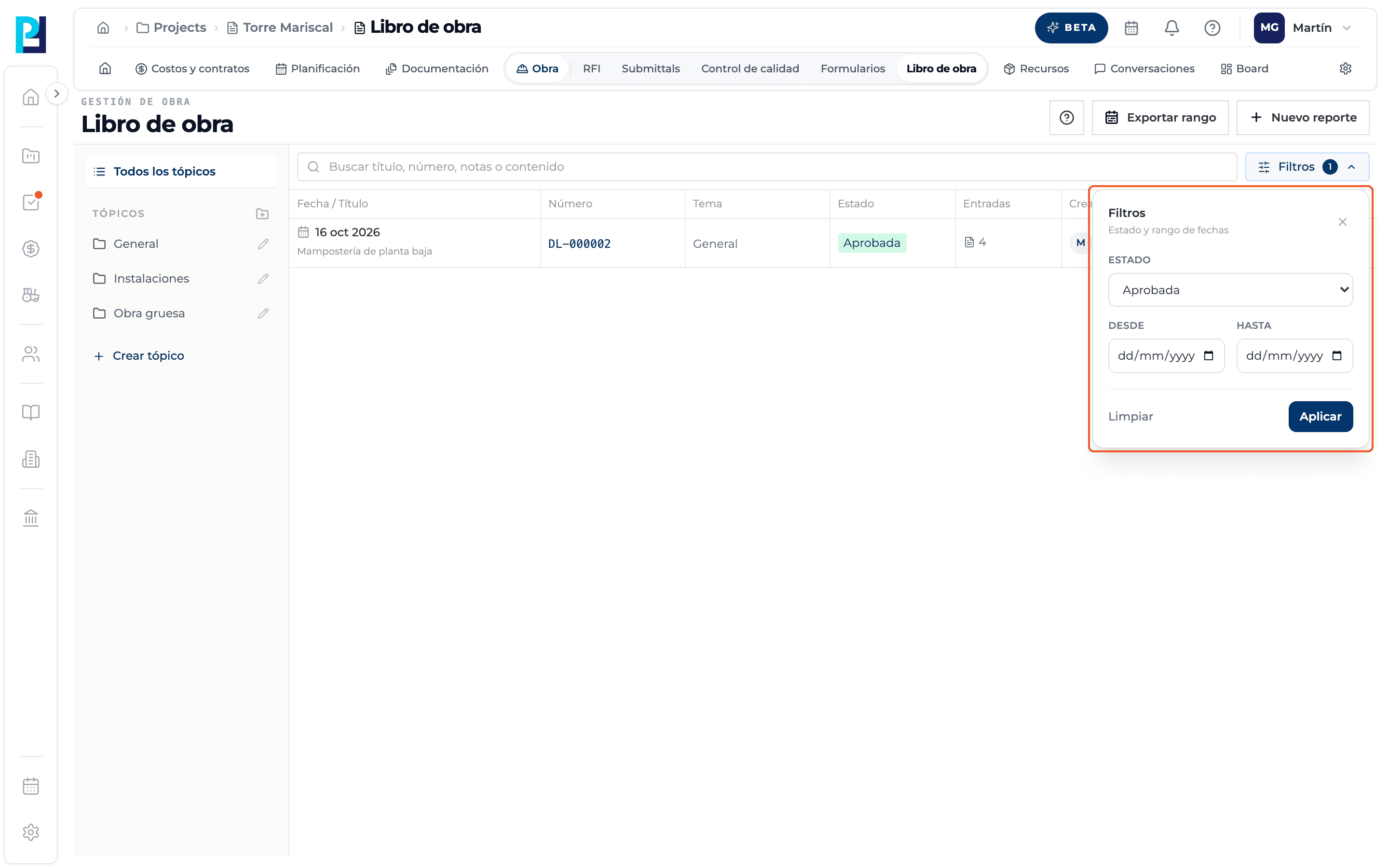Image resolution: width=1389 pixels, height=868 pixels.
Task: Click Crear tópico link
Action: [139, 356]
